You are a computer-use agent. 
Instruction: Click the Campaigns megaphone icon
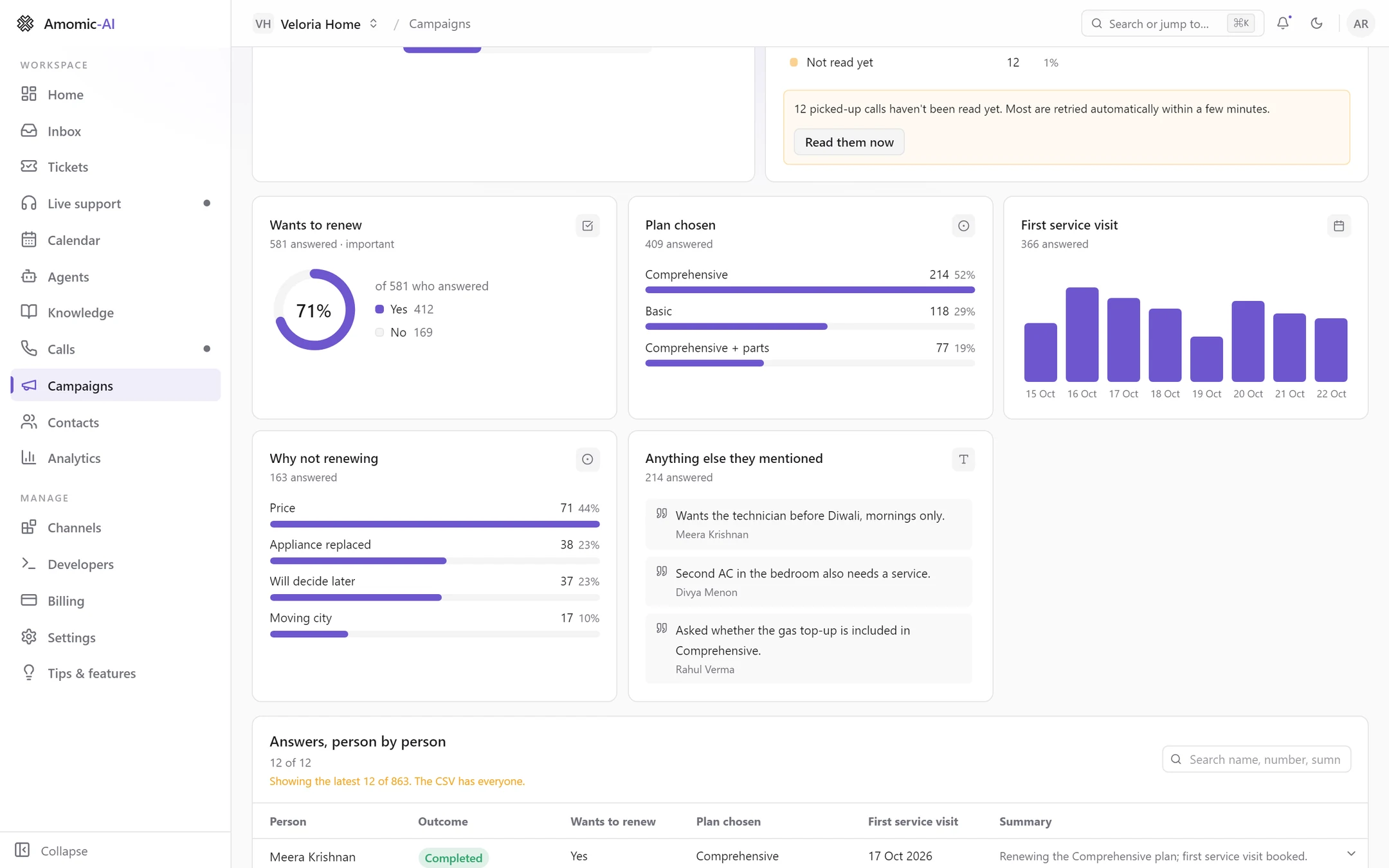pyautogui.click(x=29, y=385)
